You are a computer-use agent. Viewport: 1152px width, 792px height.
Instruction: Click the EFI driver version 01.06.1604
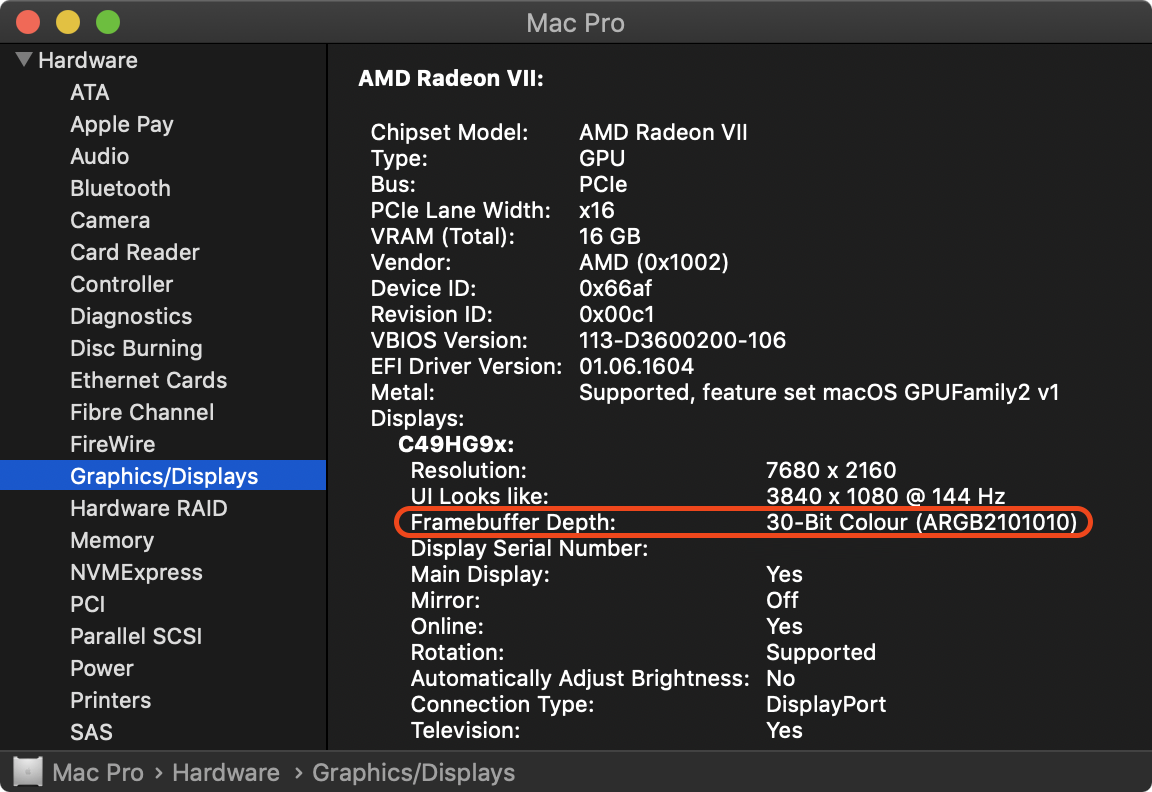[637, 367]
